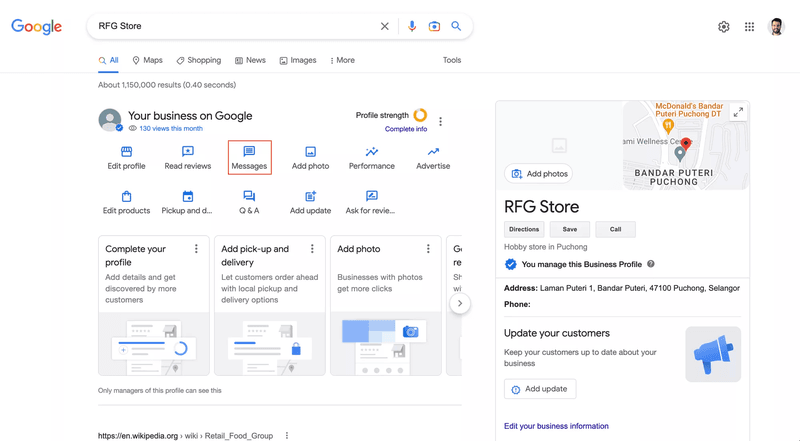The width and height of the screenshot is (800, 441).
Task: Open search Tools
Action: pyautogui.click(x=452, y=60)
